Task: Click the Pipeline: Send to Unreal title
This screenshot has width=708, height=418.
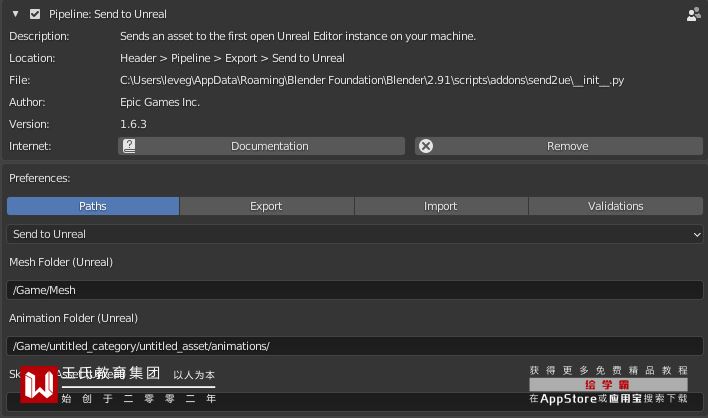Action: [x=108, y=14]
